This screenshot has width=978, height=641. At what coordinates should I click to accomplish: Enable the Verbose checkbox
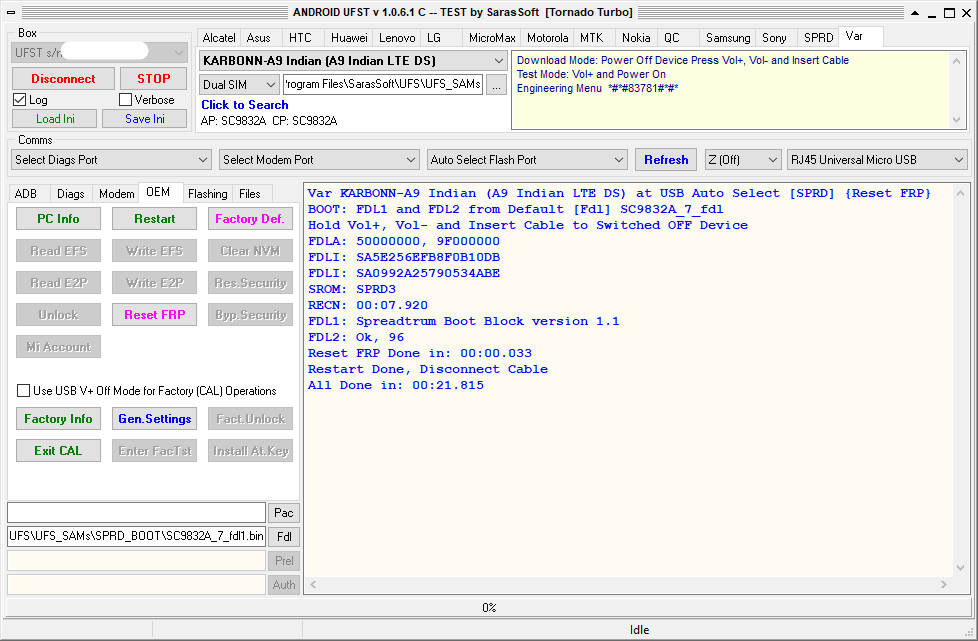click(x=125, y=100)
